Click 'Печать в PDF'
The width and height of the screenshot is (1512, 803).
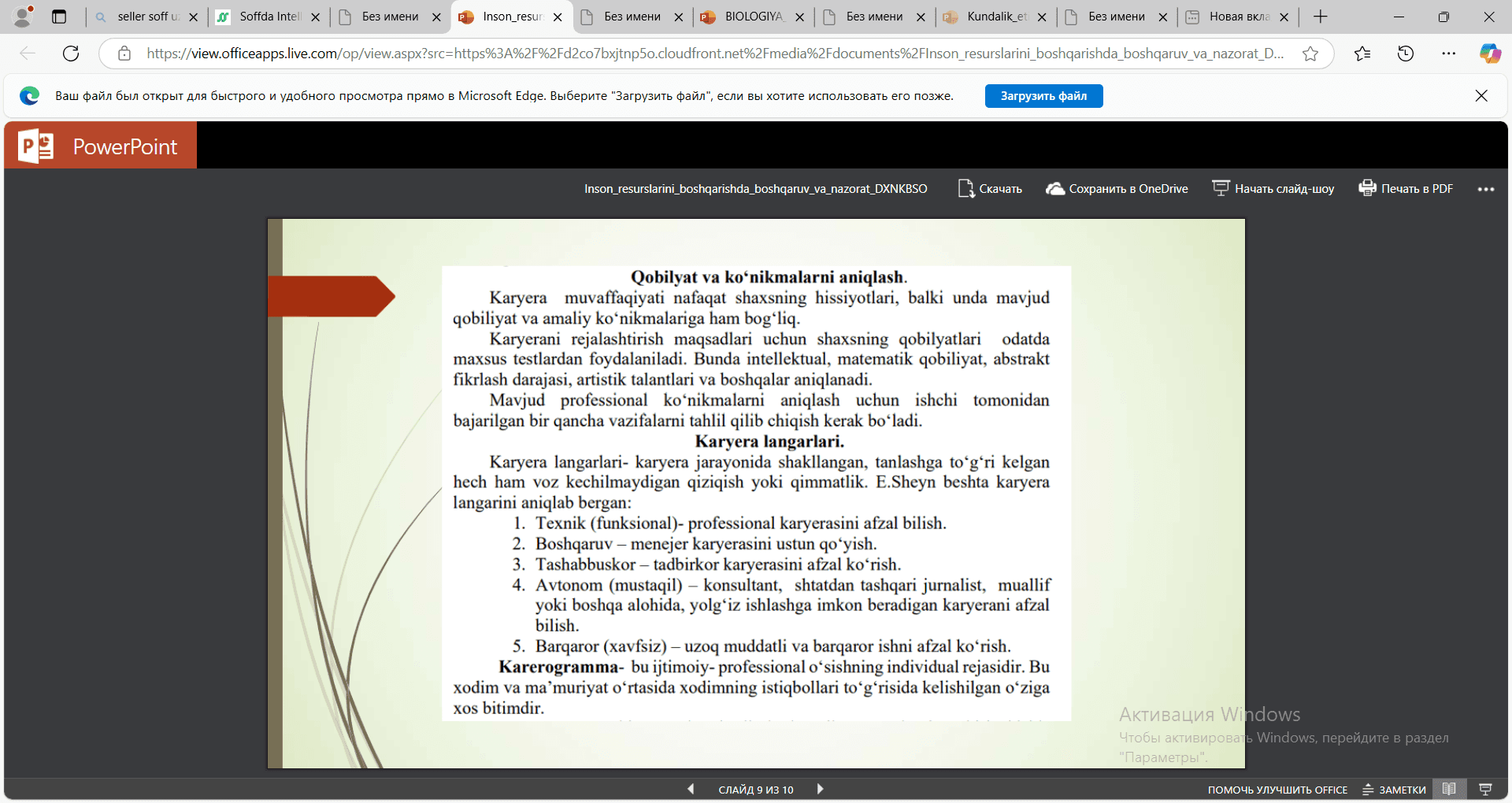pos(1406,189)
